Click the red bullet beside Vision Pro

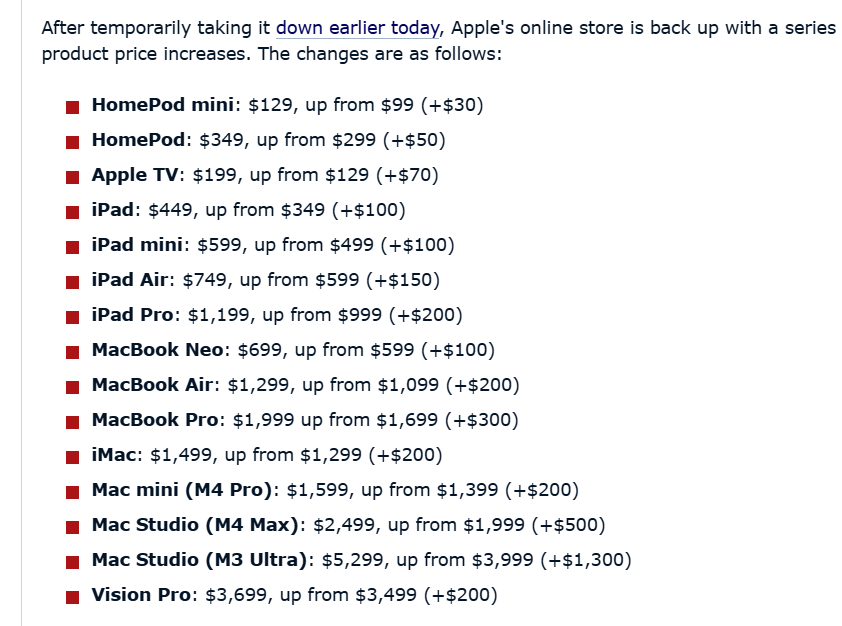click(x=72, y=598)
